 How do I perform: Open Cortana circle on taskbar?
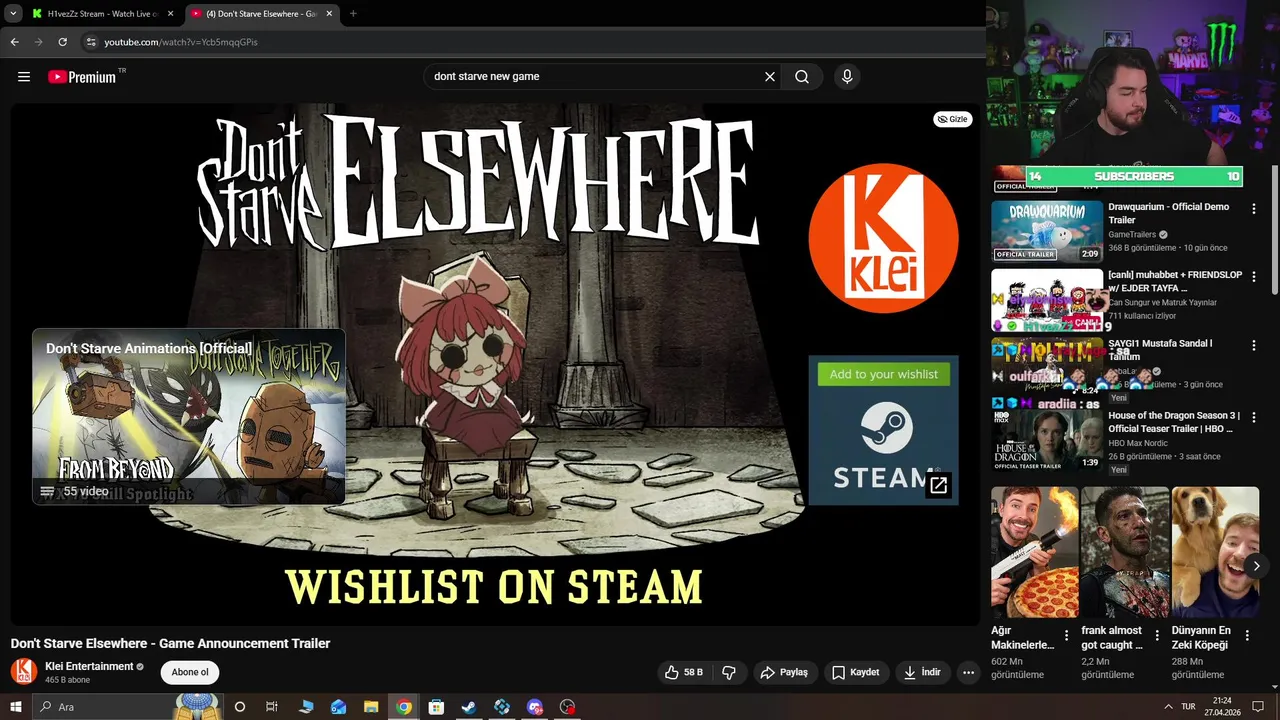tap(240, 707)
